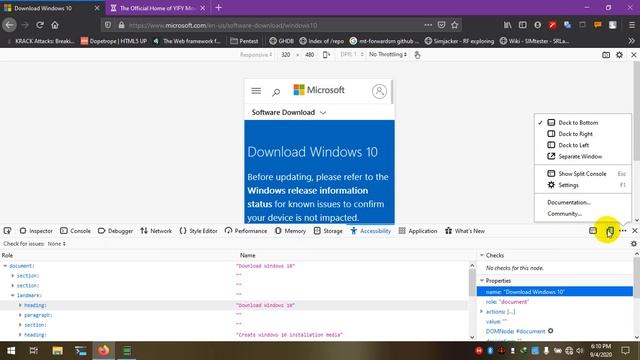This screenshot has width=640, height=360.
Task: Take viewport screenshot camera icon
Action: pos(606,55)
